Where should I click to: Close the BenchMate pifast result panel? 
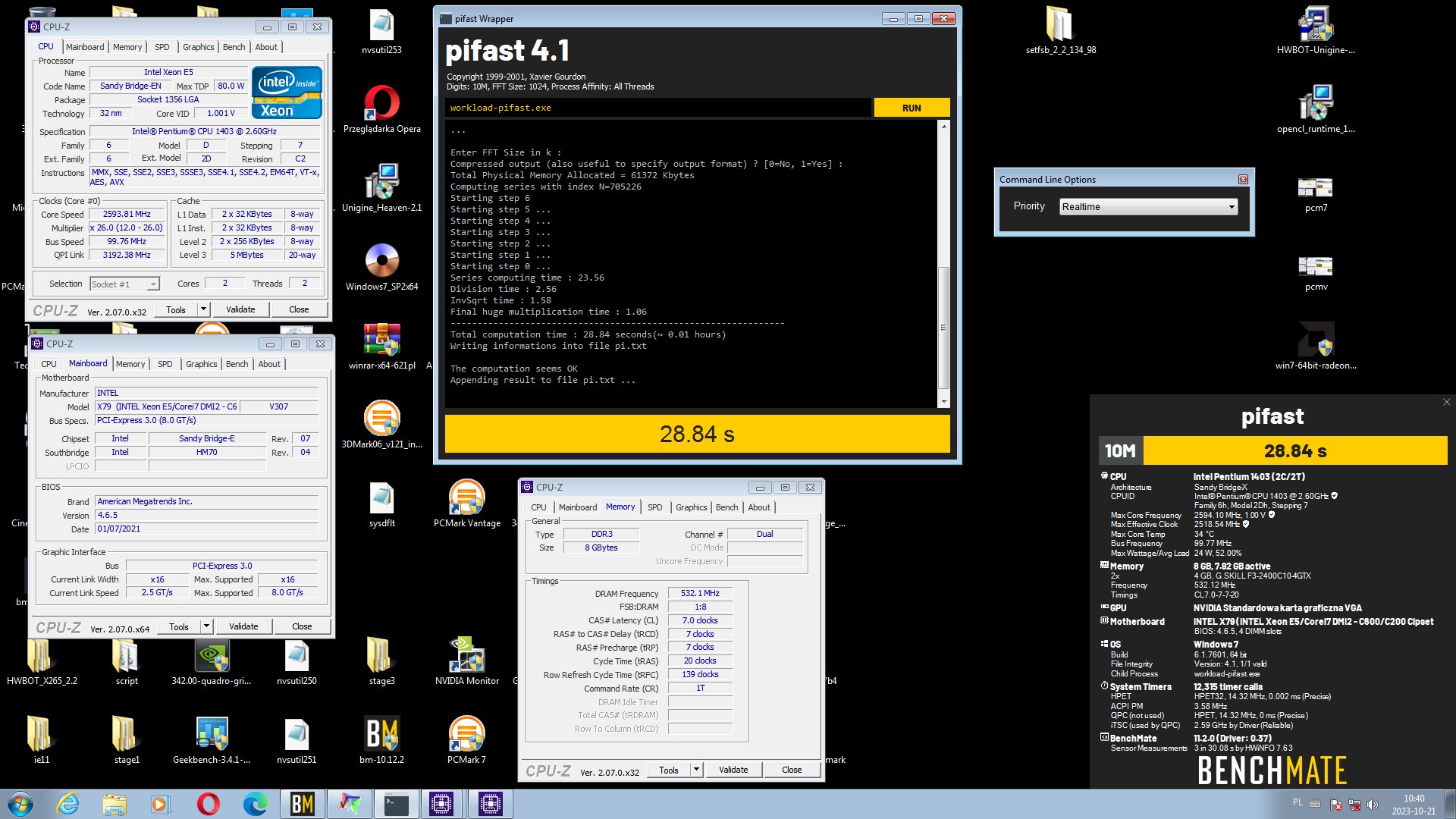[1446, 403]
